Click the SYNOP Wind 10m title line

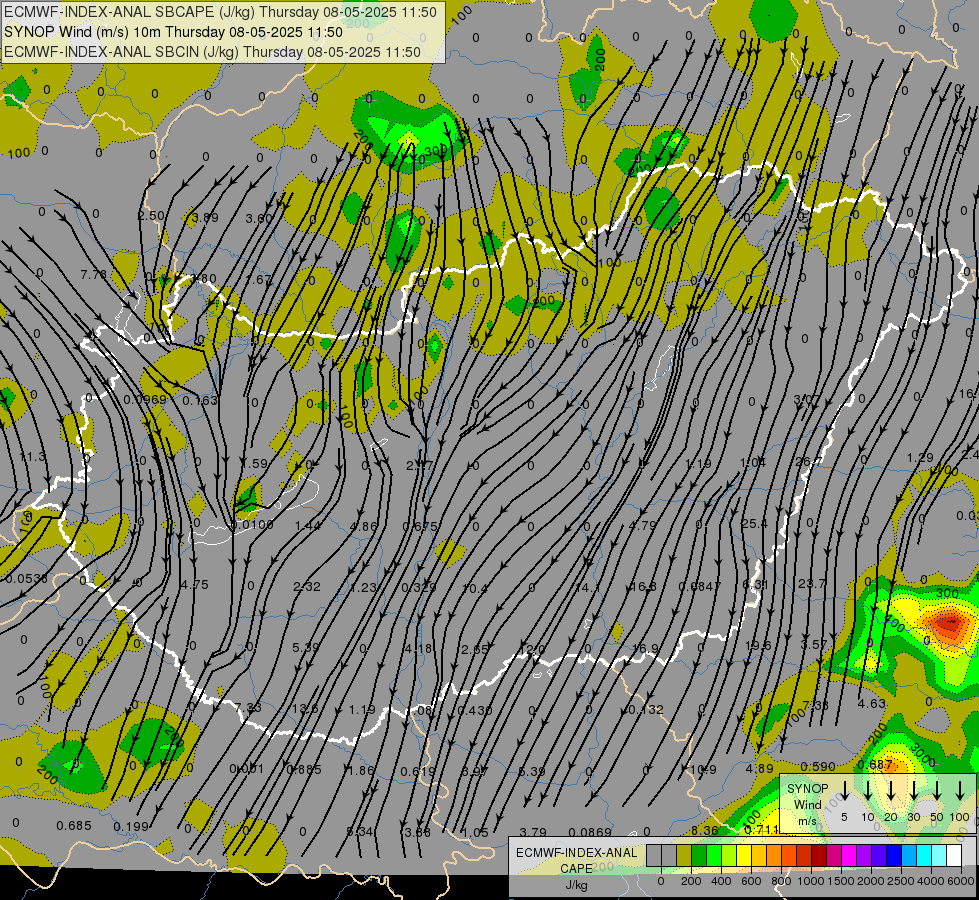click(173, 32)
